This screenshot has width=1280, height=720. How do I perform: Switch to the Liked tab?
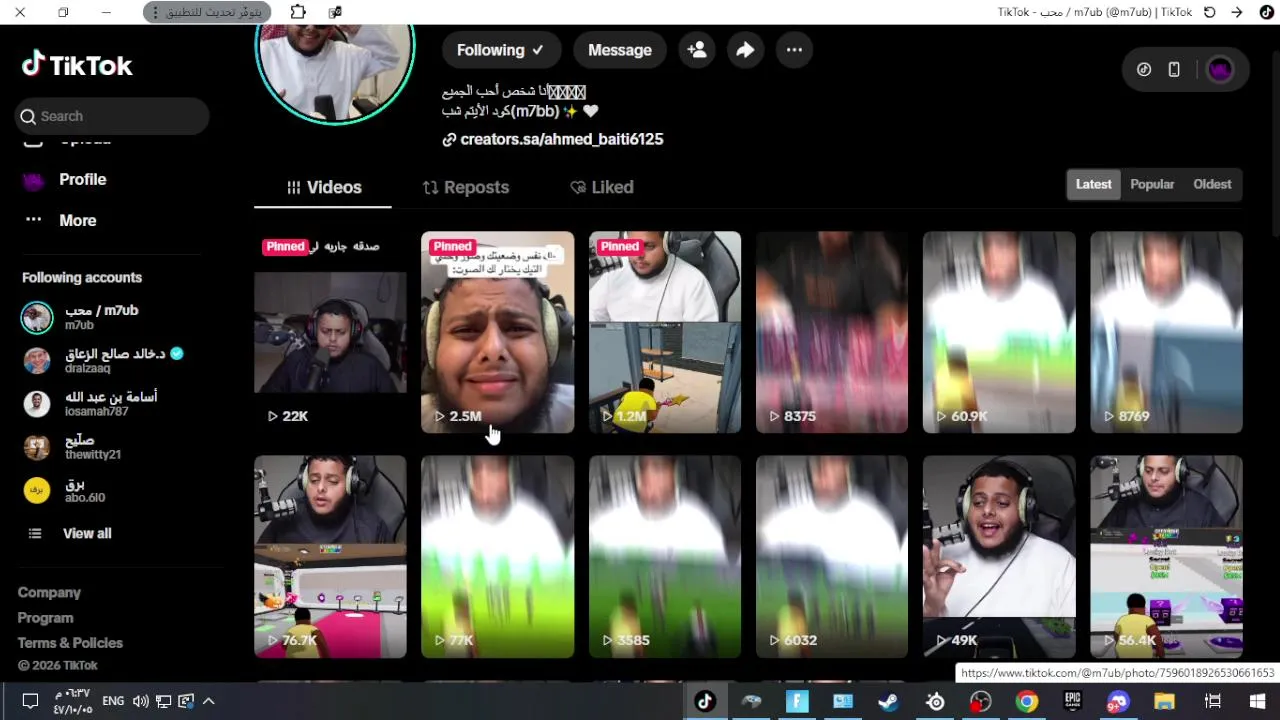coord(601,187)
